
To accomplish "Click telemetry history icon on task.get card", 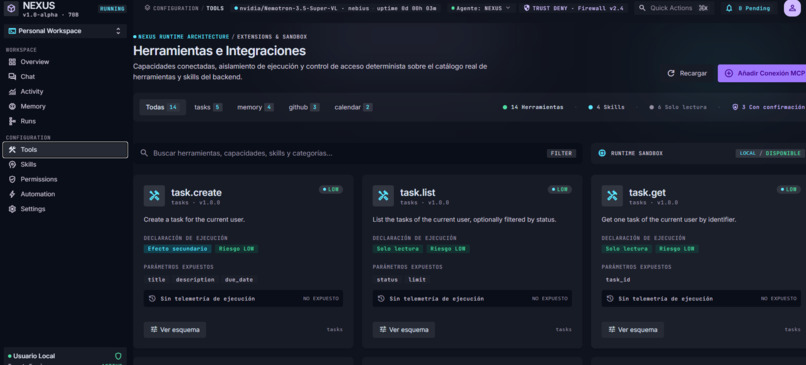I will [x=610, y=299].
